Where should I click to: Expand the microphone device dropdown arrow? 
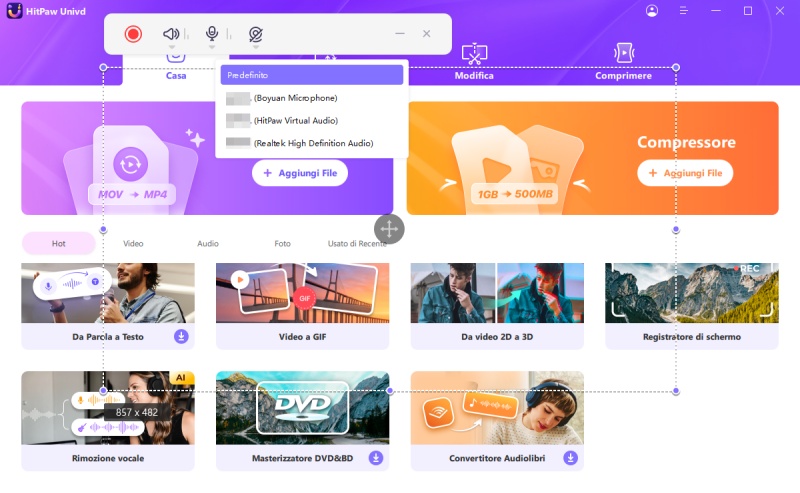coord(212,47)
